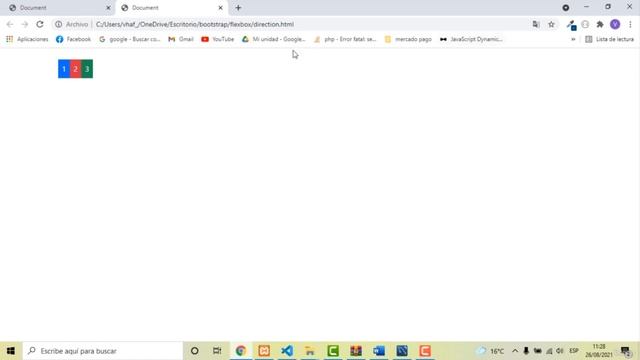640x360 pixels.
Task: Open the Archivo site info icon
Action: [58, 24]
